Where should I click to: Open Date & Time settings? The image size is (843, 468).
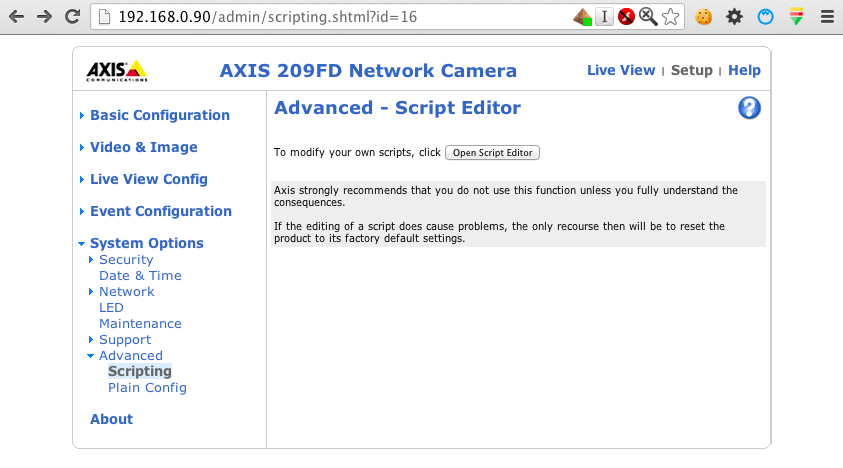pyautogui.click(x=140, y=275)
